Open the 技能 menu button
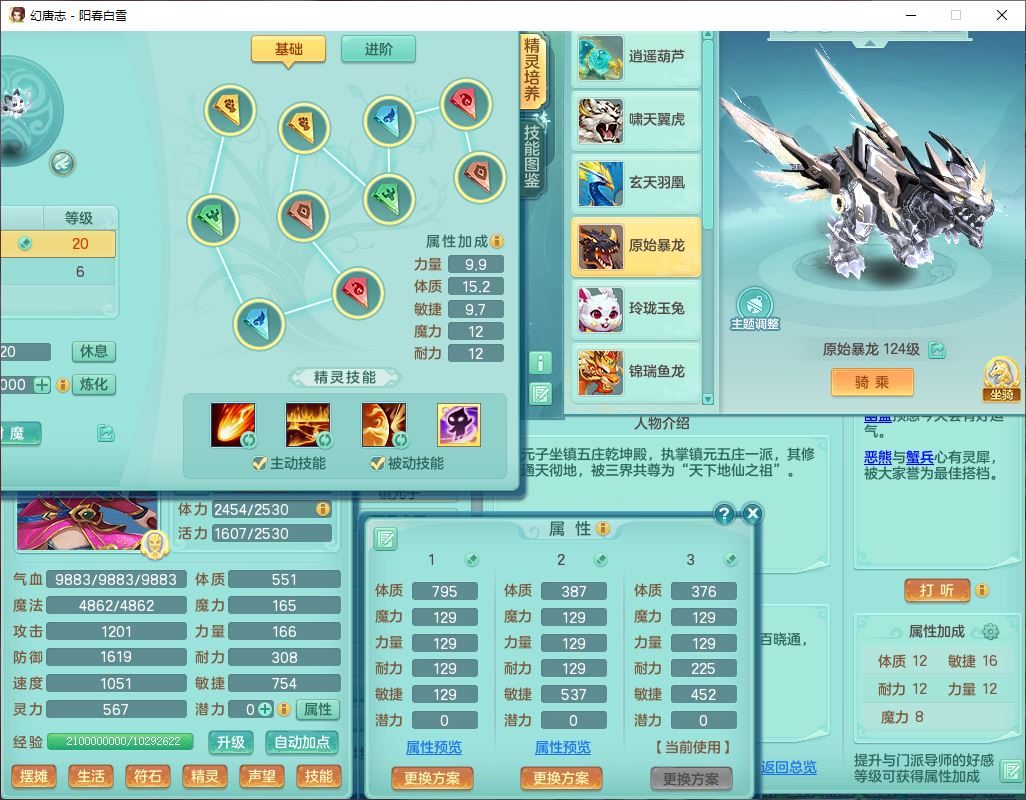The image size is (1026, 800). [x=319, y=776]
